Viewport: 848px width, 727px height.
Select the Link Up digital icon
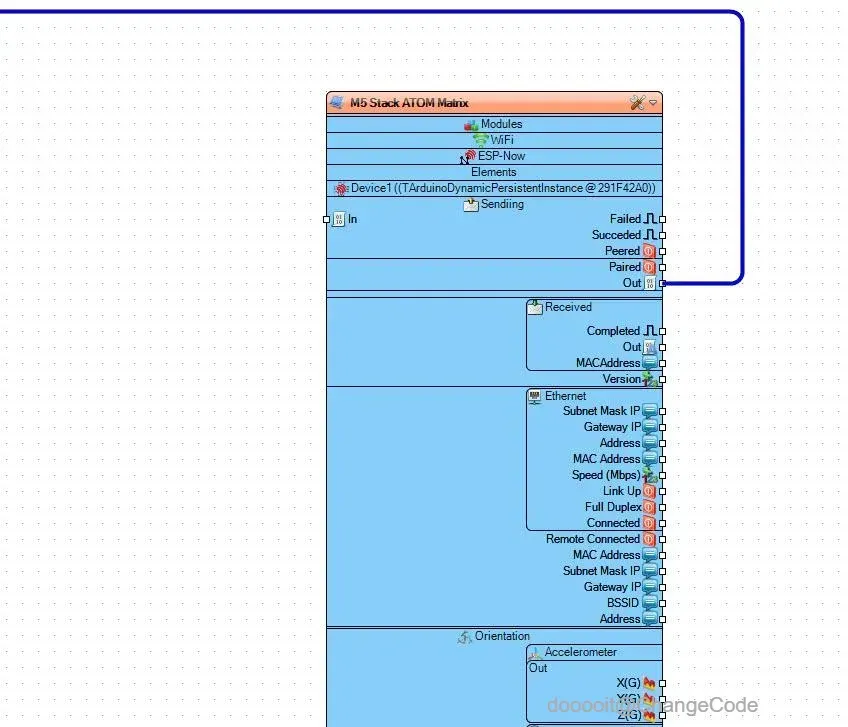click(650, 491)
